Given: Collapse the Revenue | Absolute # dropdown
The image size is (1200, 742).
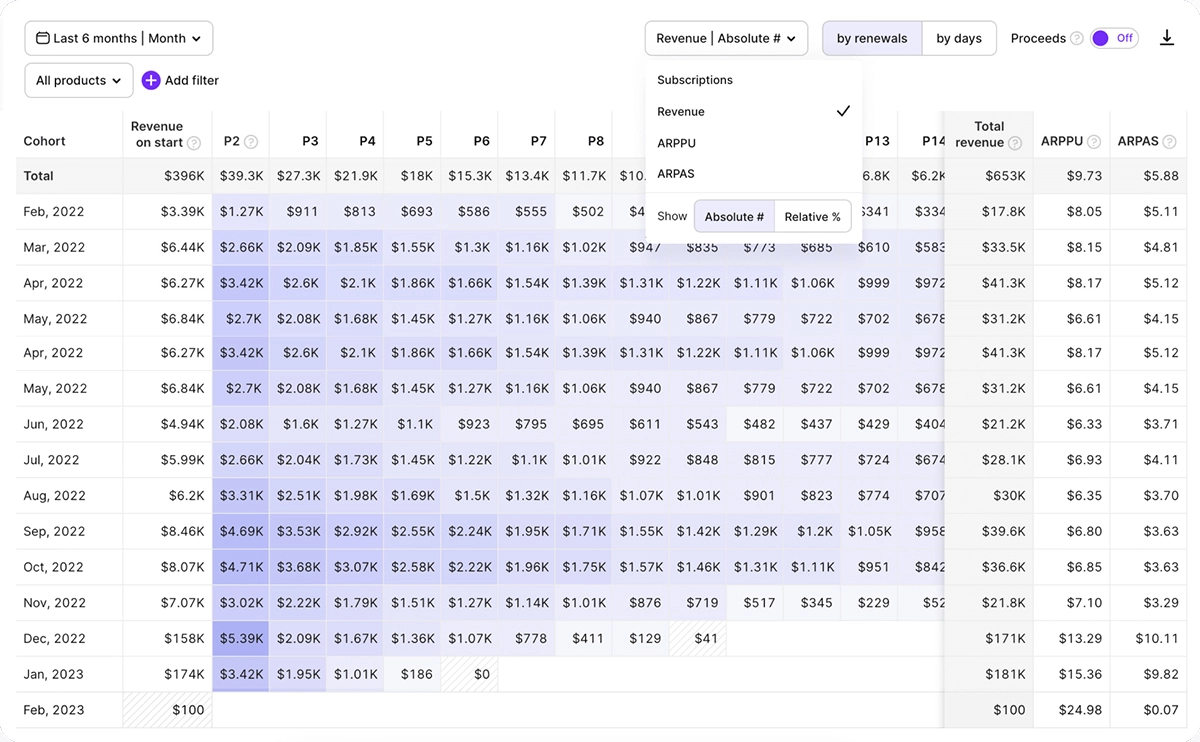Looking at the screenshot, I should 726,38.
